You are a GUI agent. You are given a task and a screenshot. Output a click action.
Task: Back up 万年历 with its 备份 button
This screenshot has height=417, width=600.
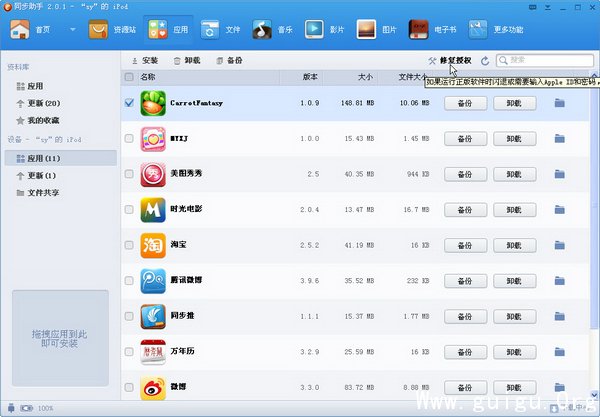[465, 352]
